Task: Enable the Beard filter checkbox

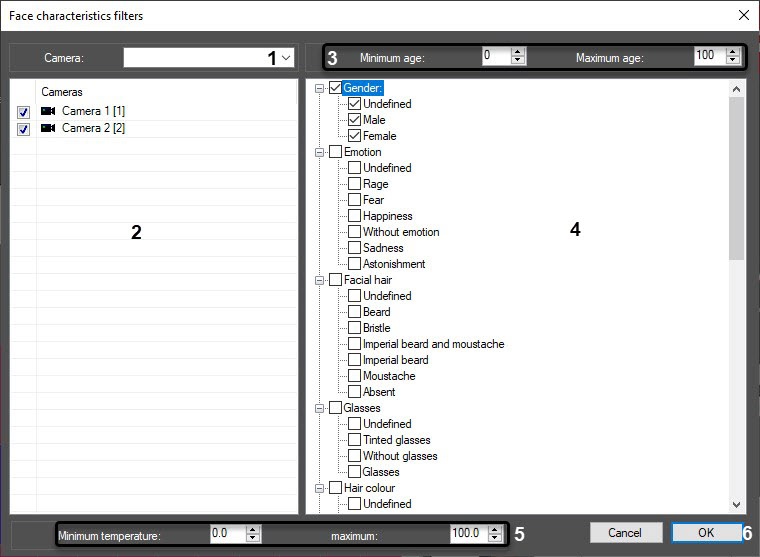Action: click(354, 312)
